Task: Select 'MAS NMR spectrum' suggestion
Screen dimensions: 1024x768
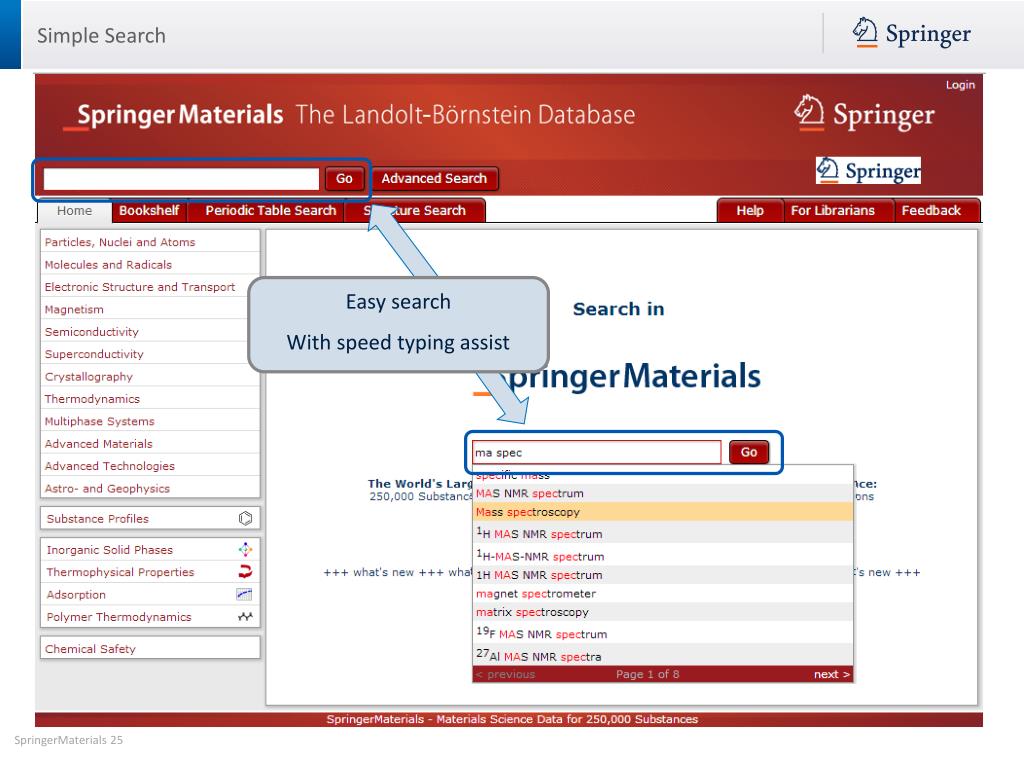Action: [663, 494]
